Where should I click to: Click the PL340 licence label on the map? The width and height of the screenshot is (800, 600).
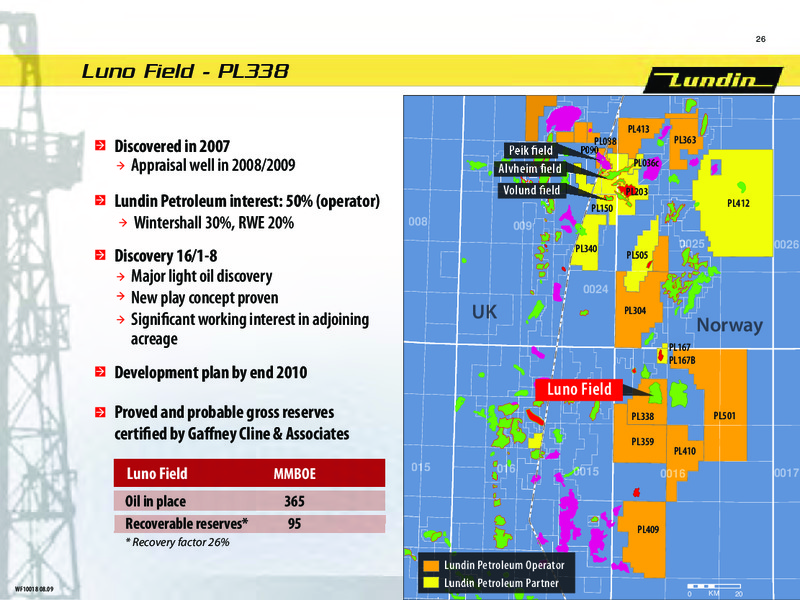tap(586, 248)
